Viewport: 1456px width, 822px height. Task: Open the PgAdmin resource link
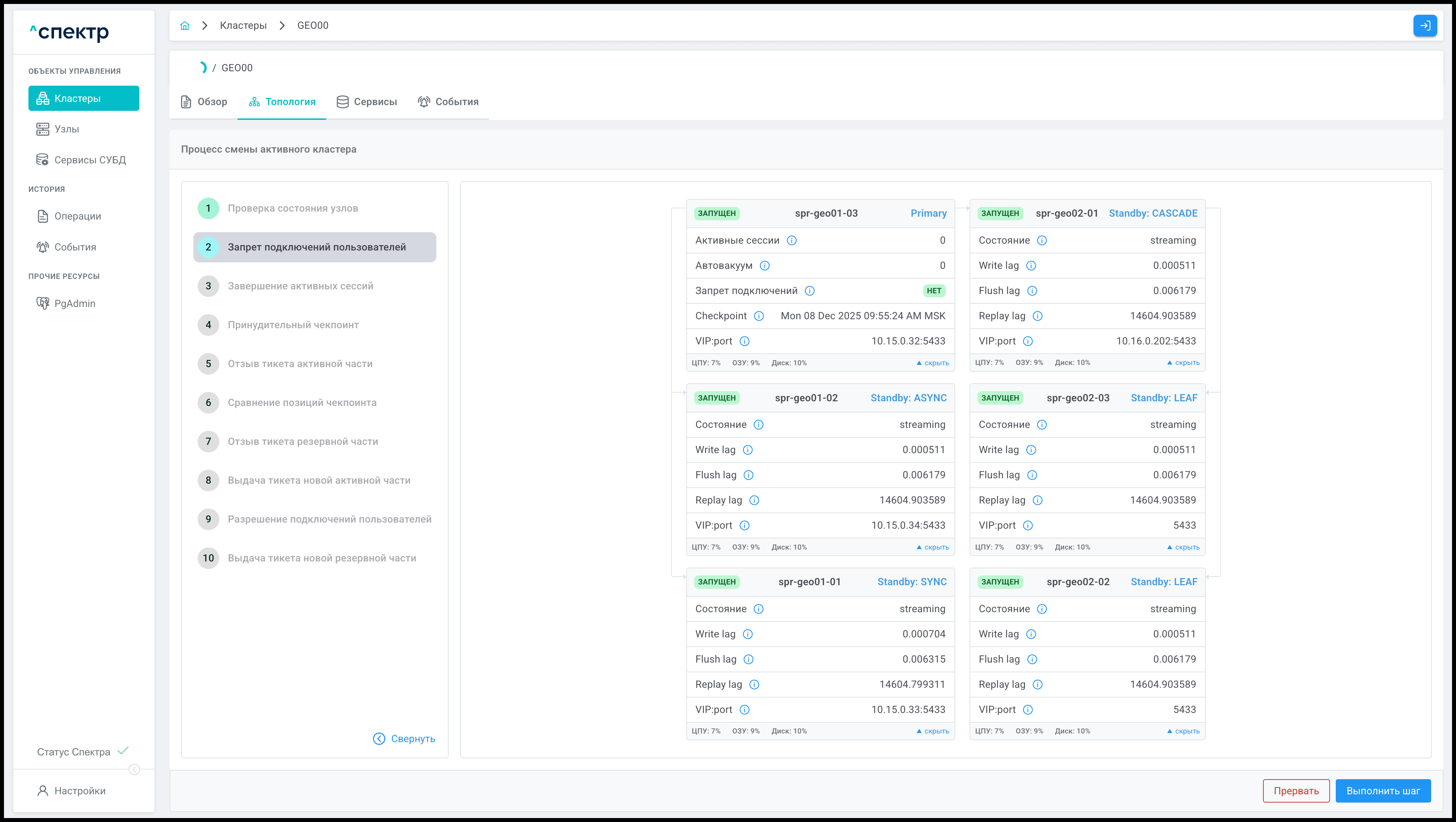coord(74,303)
